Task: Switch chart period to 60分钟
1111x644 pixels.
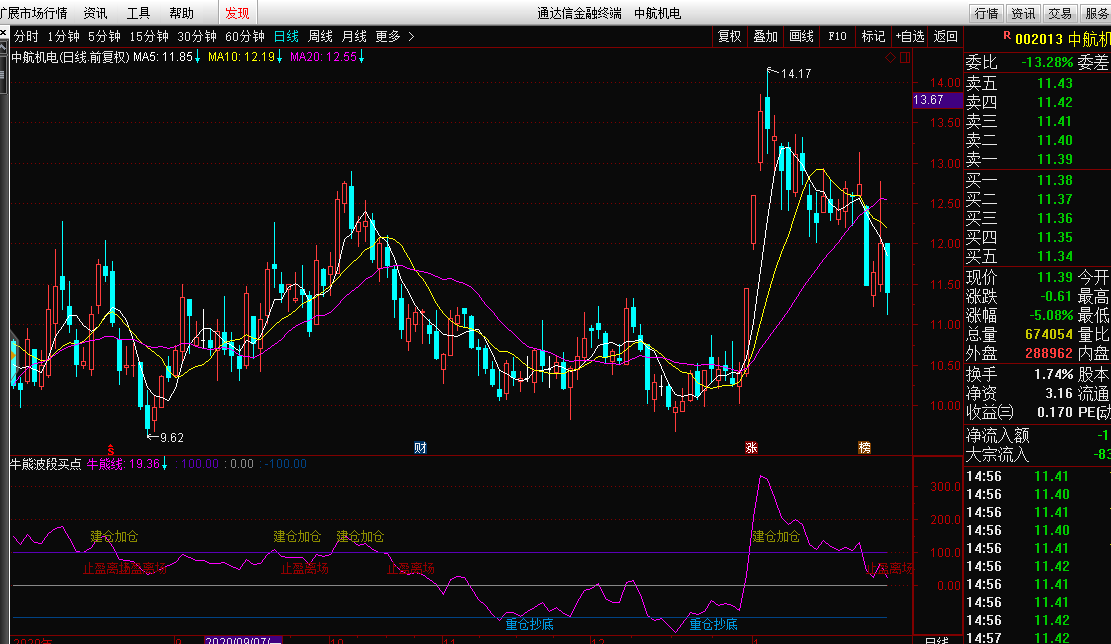Action: (245, 36)
